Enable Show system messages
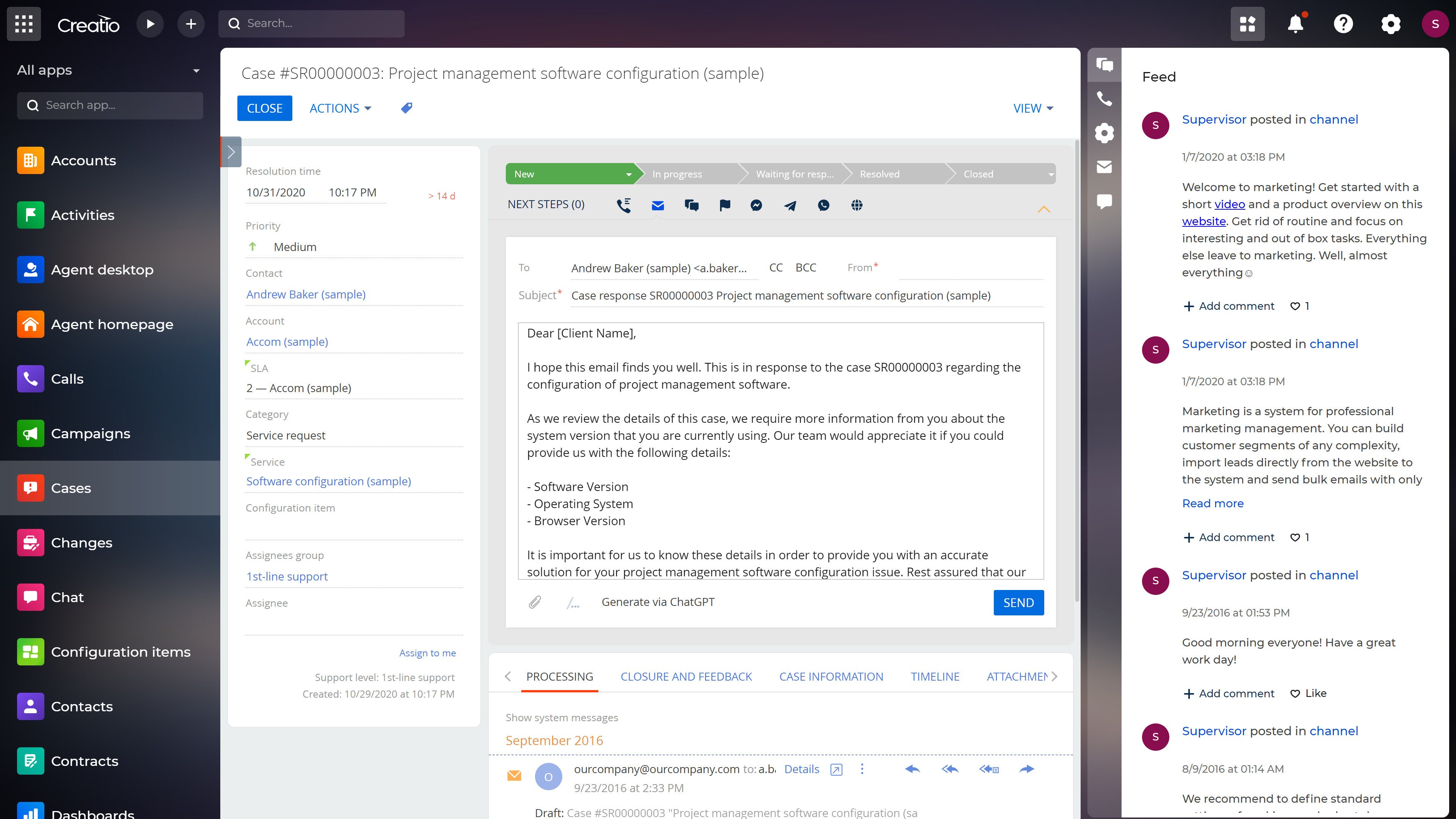This screenshot has width=1456, height=819. coord(561,717)
